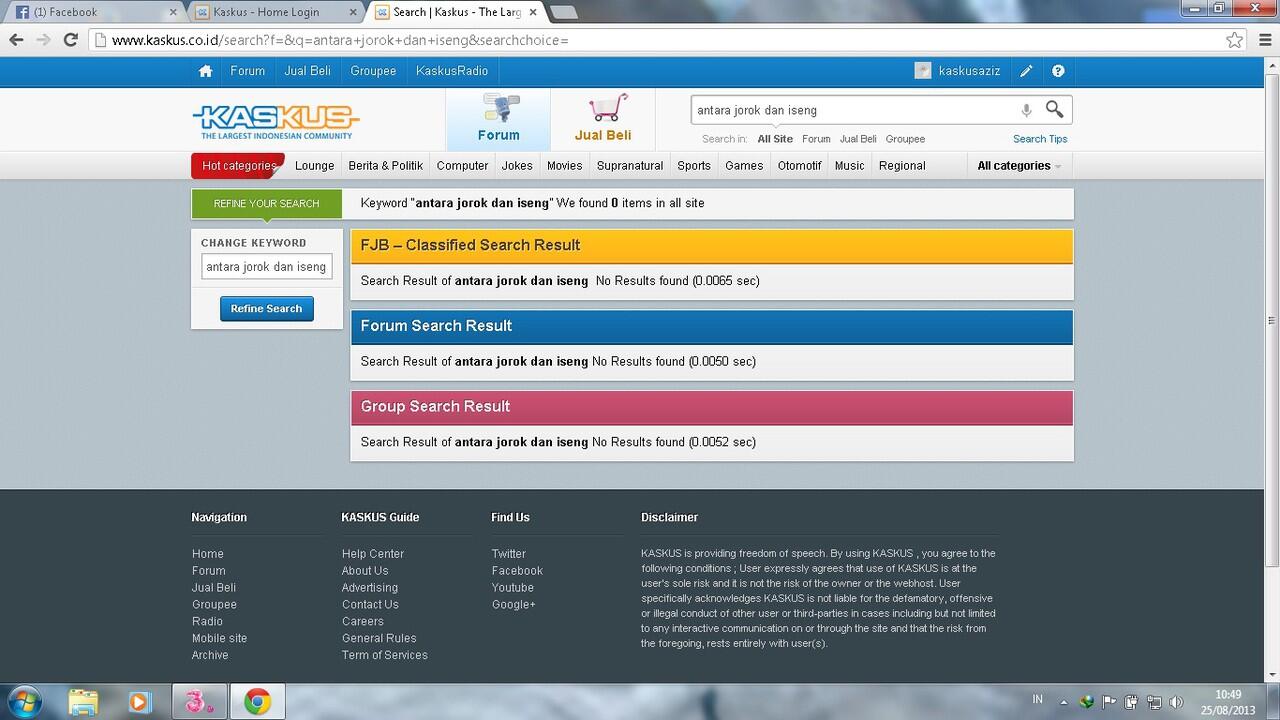The width and height of the screenshot is (1280, 720).
Task: Open Term of Services footer link
Action: [x=385, y=655]
